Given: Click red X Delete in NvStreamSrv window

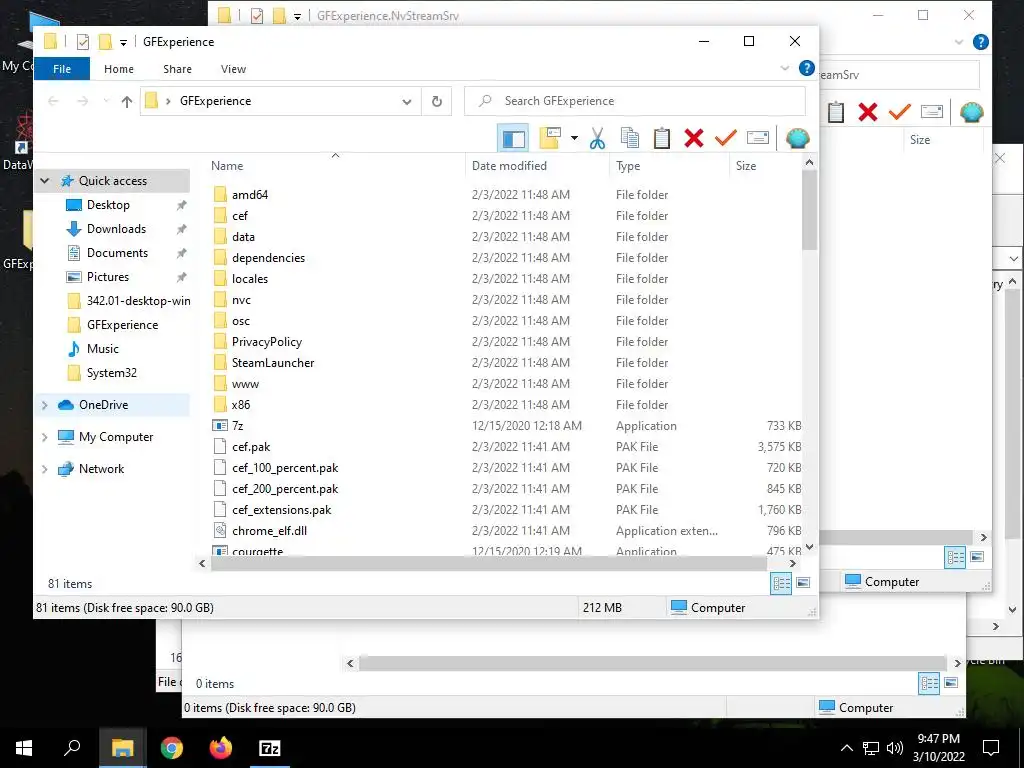Looking at the screenshot, I should click(x=868, y=112).
